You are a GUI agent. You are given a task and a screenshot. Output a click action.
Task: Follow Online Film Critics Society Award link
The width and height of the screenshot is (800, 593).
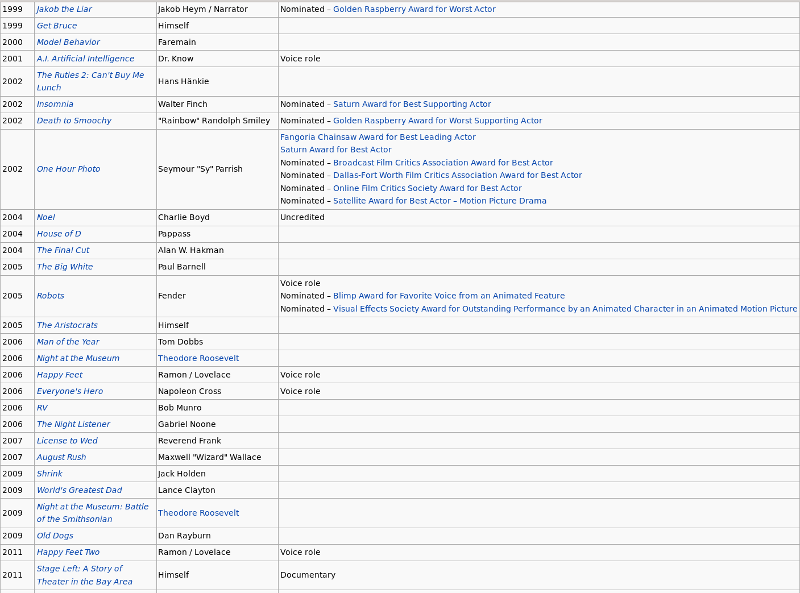(x=427, y=188)
